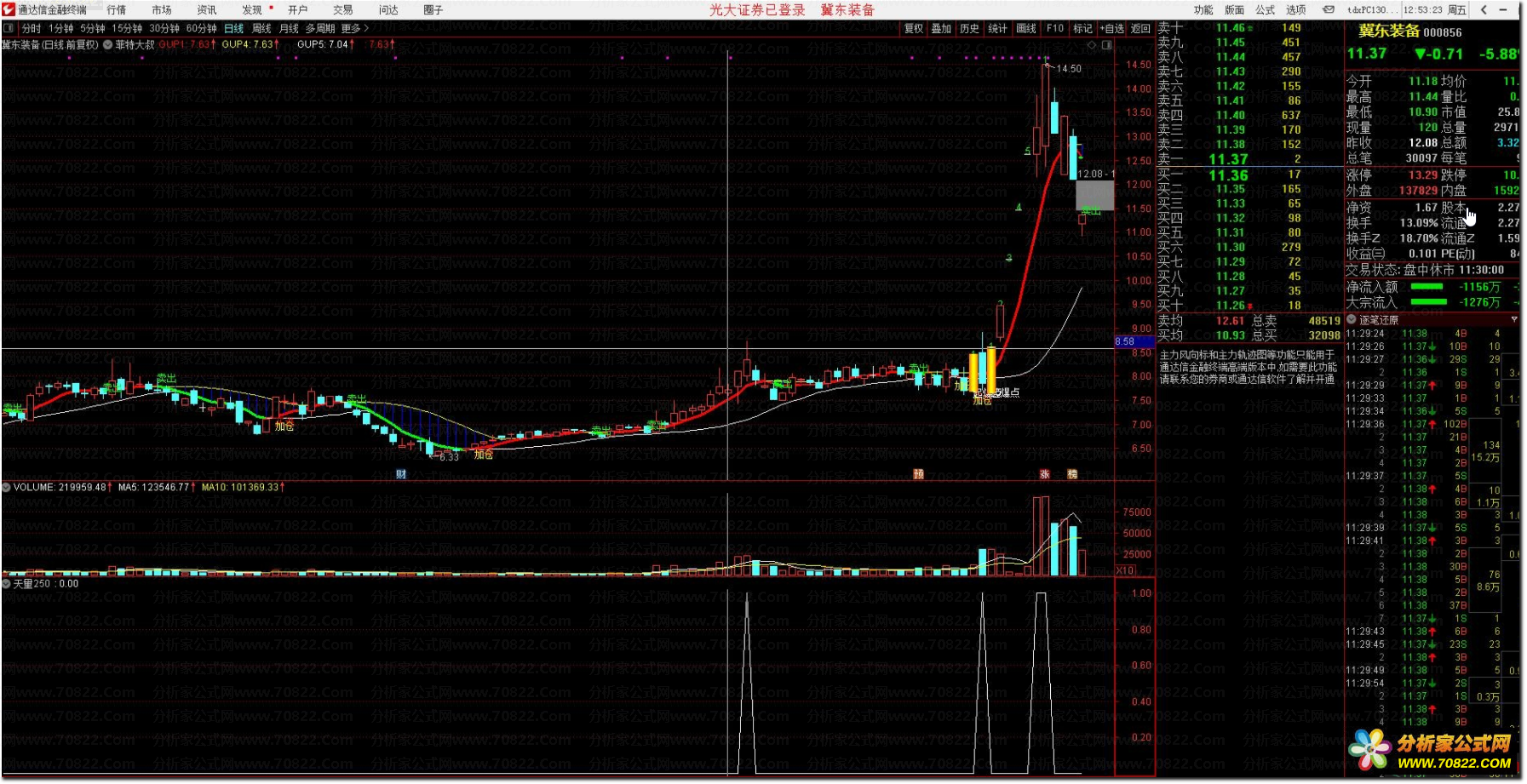Click the 逐笔还原 panel circle icon
Viewport: 1527px width, 784px height.
(1352, 320)
